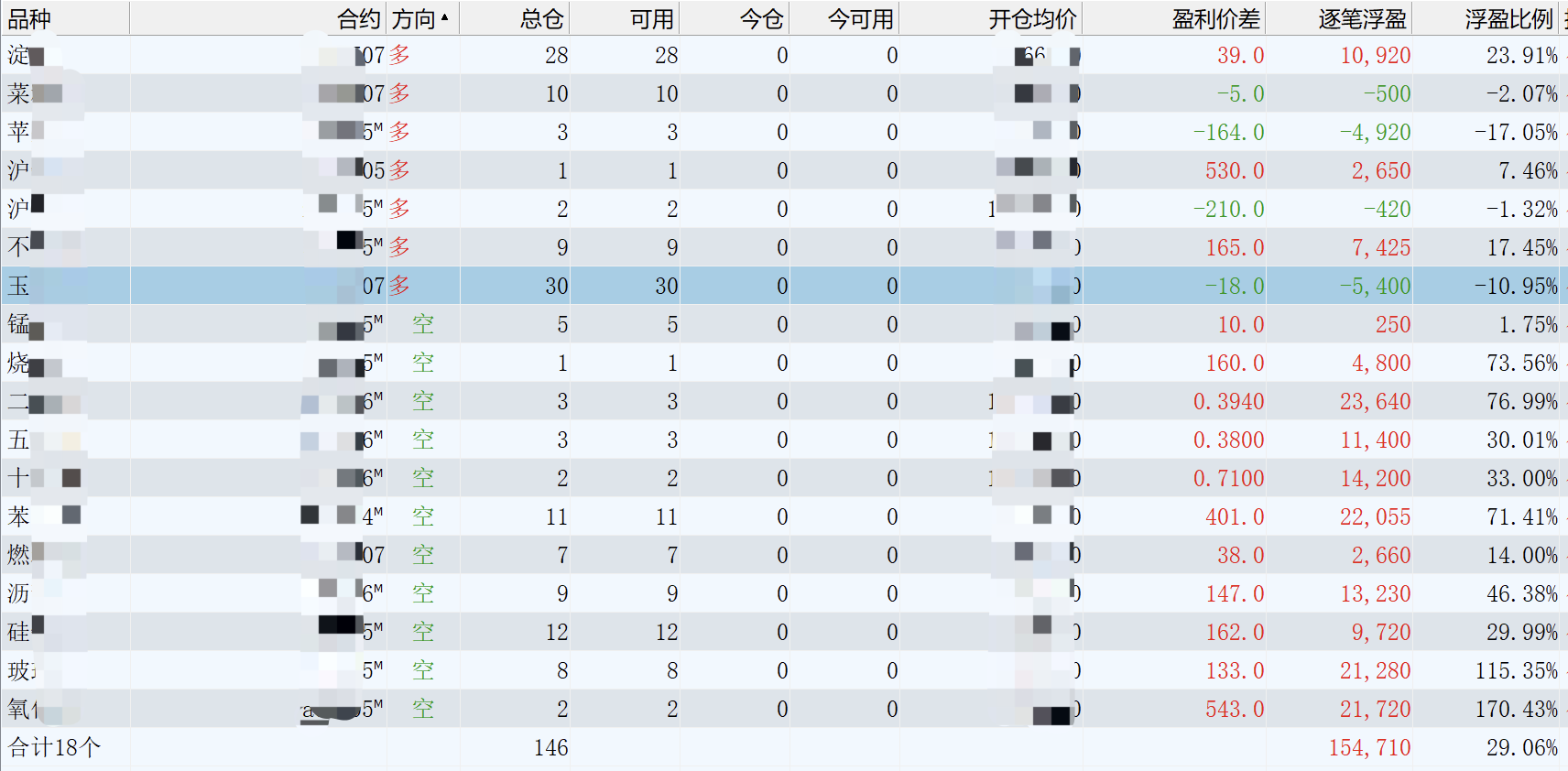Click the 今仓 column header

pos(761,18)
